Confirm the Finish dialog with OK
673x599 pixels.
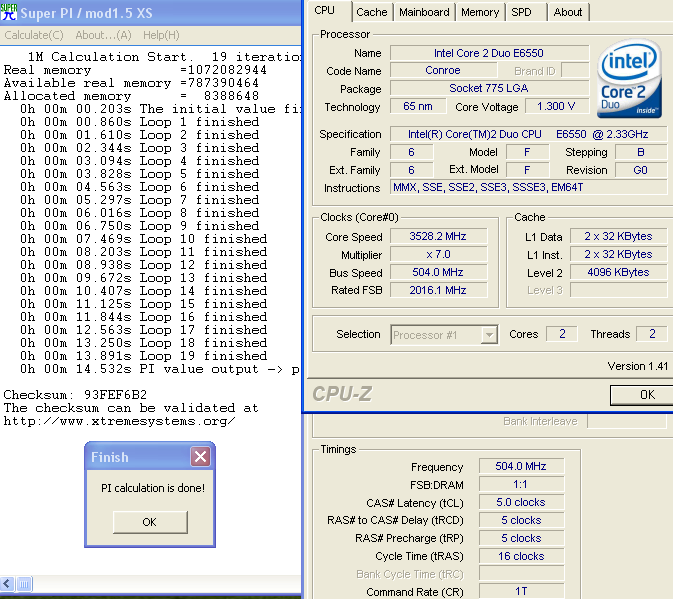(150, 522)
